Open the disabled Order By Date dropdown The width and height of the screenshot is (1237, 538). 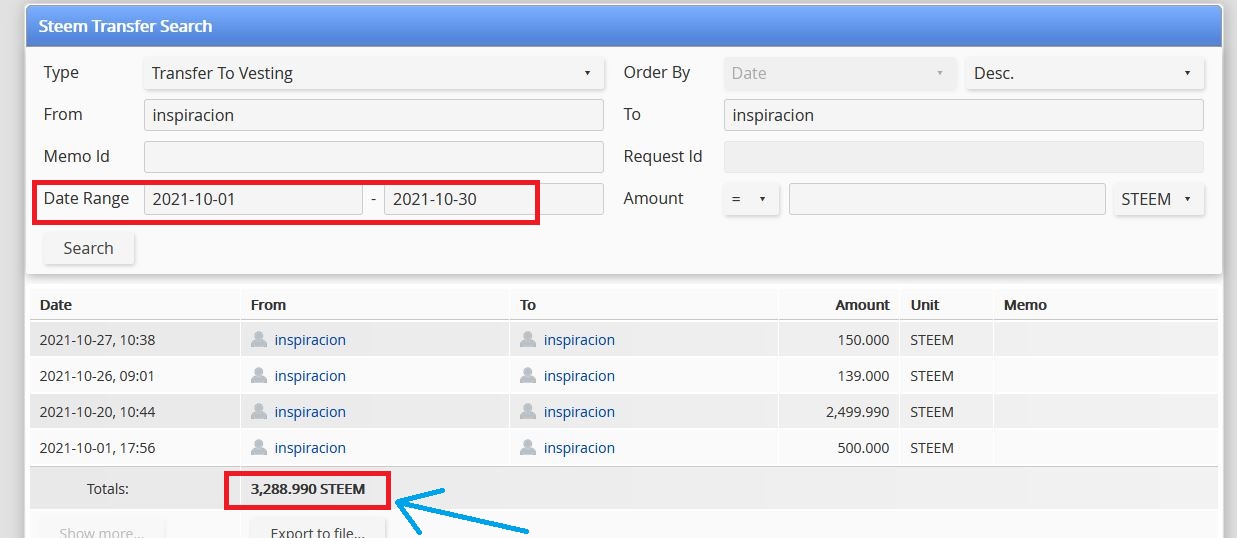840,73
